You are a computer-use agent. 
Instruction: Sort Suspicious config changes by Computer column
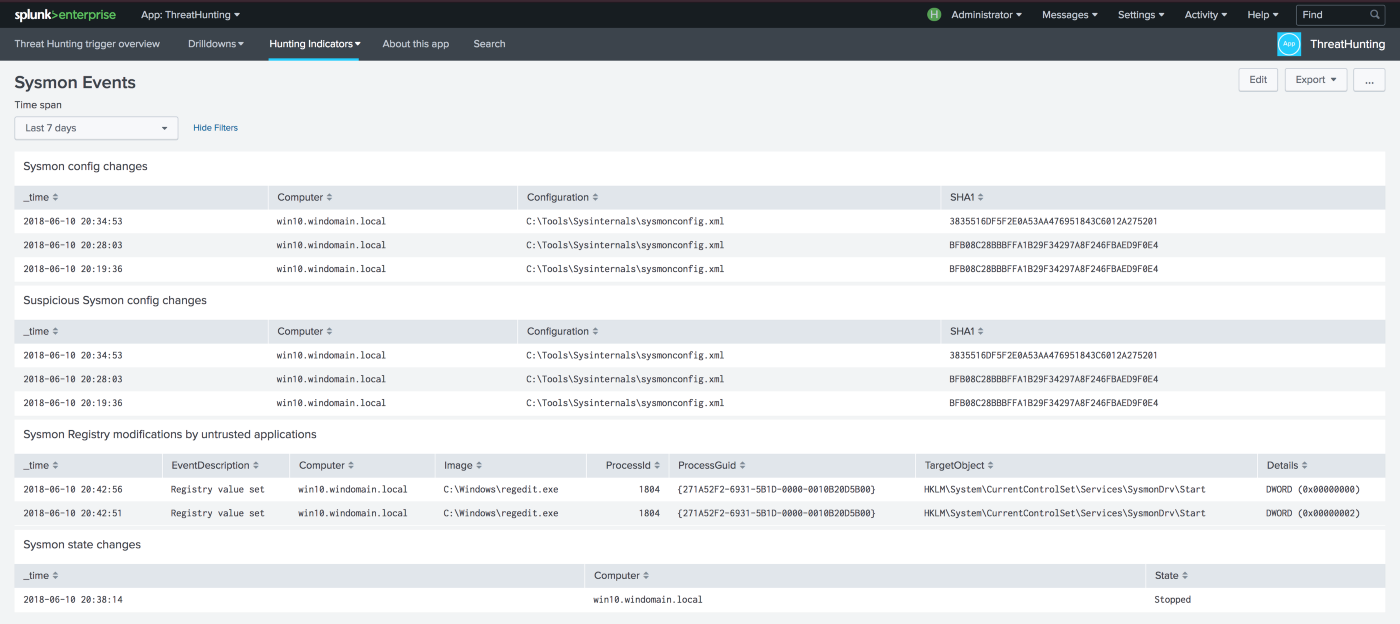(305, 331)
